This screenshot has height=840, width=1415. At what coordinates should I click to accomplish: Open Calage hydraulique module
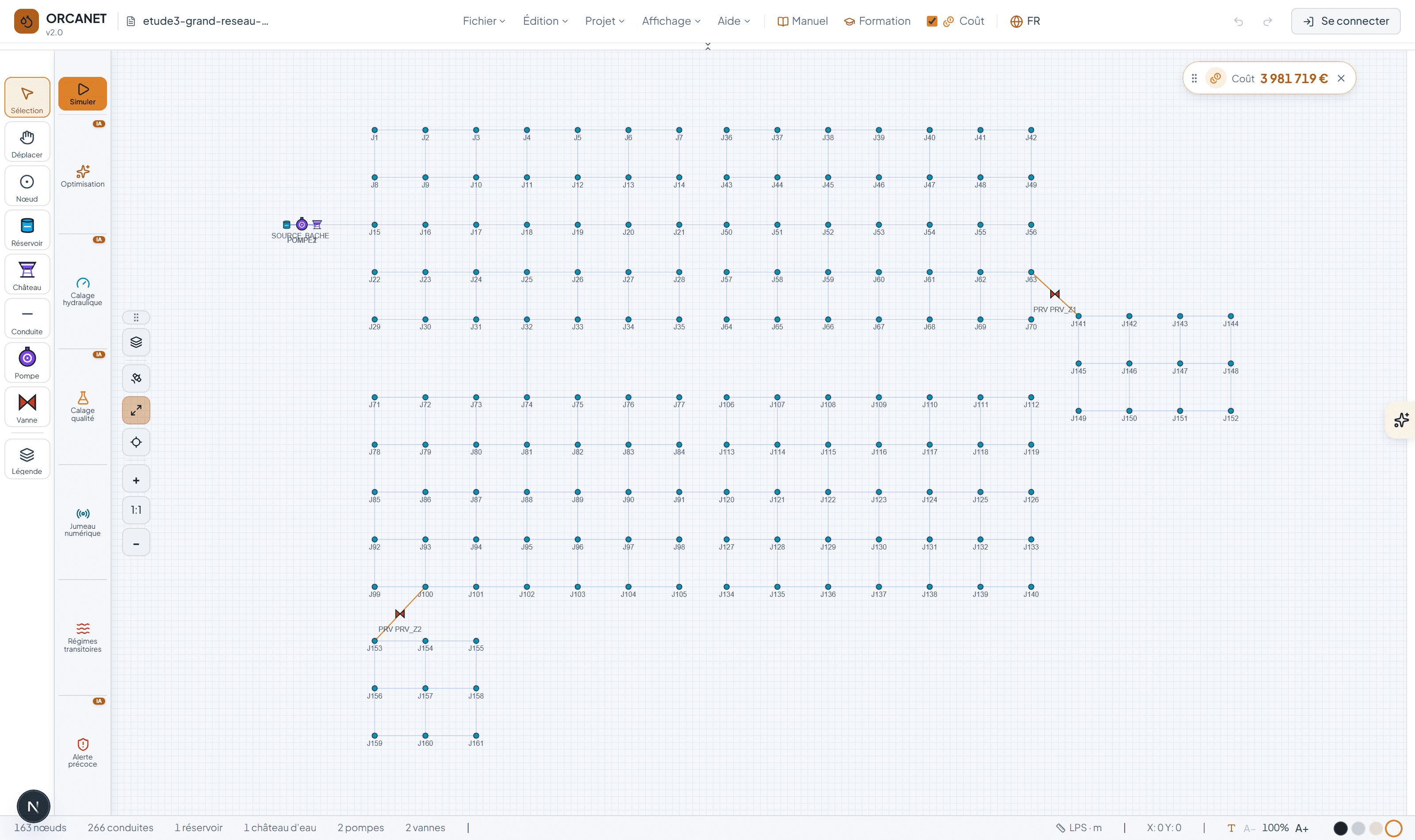pyautogui.click(x=83, y=292)
